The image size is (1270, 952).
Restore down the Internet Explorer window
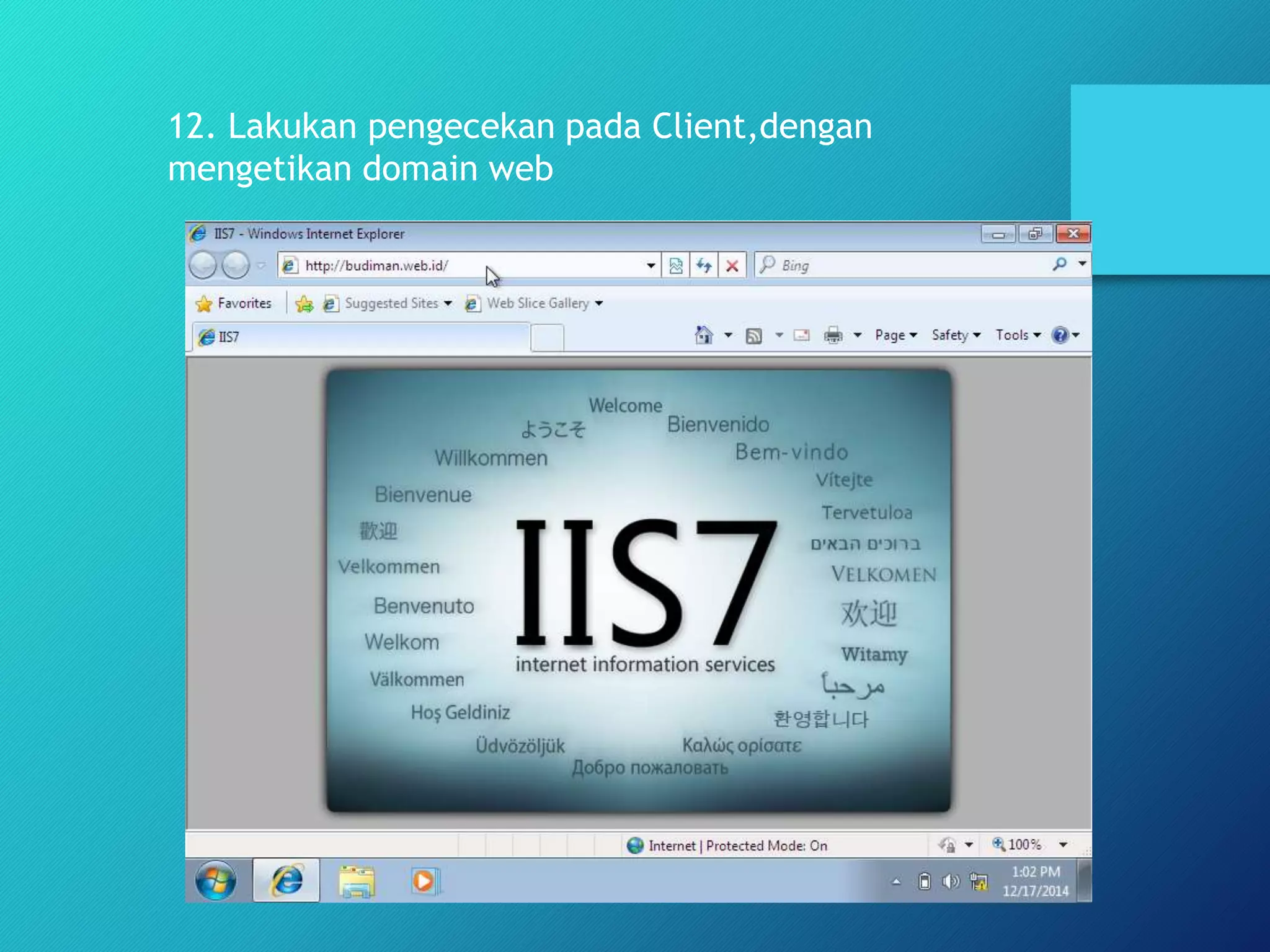[x=1035, y=234]
